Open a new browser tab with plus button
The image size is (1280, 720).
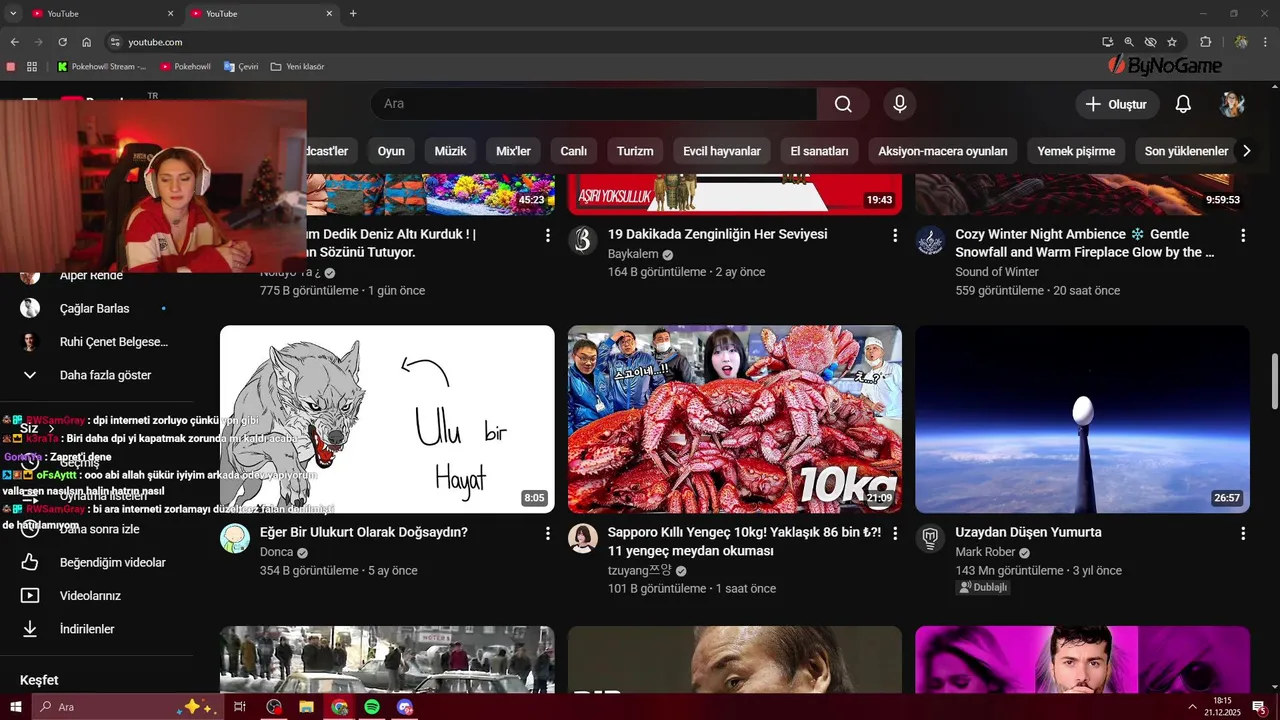pos(353,13)
